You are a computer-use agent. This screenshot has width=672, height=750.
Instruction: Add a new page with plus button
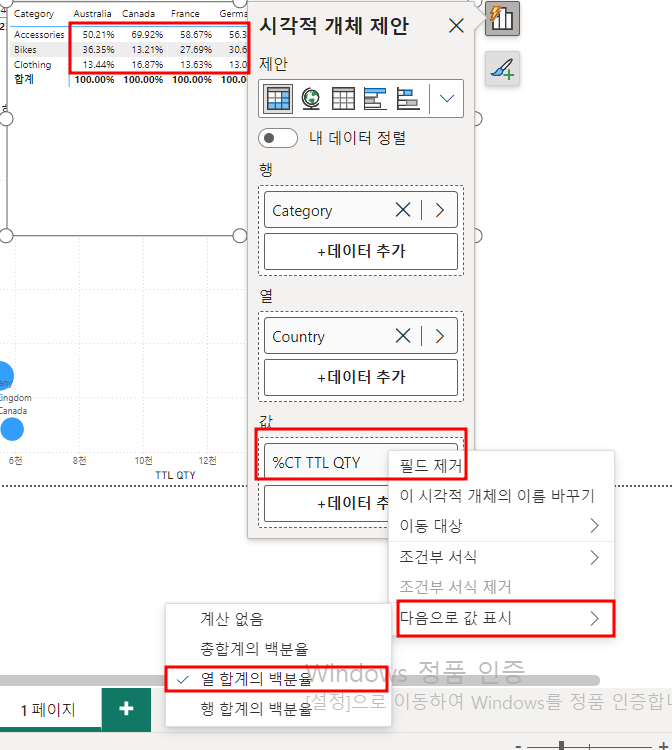tap(126, 709)
